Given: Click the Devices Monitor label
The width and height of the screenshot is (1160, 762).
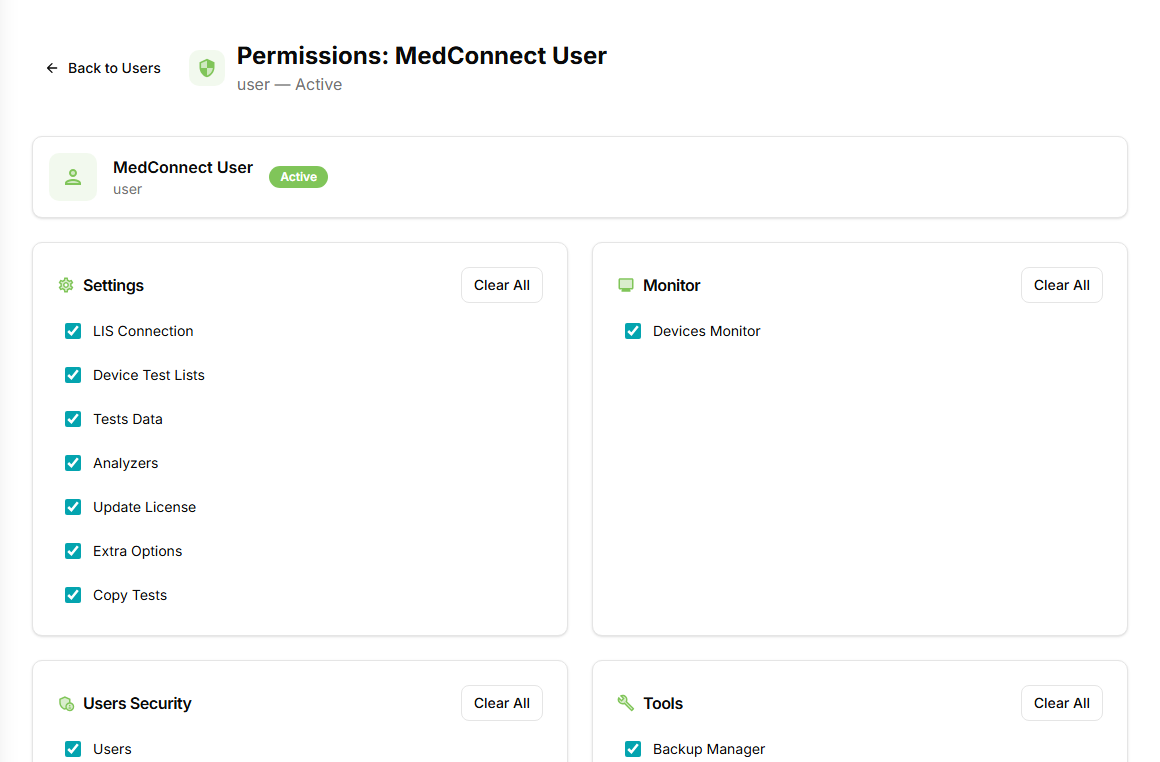Looking at the screenshot, I should click(x=707, y=331).
